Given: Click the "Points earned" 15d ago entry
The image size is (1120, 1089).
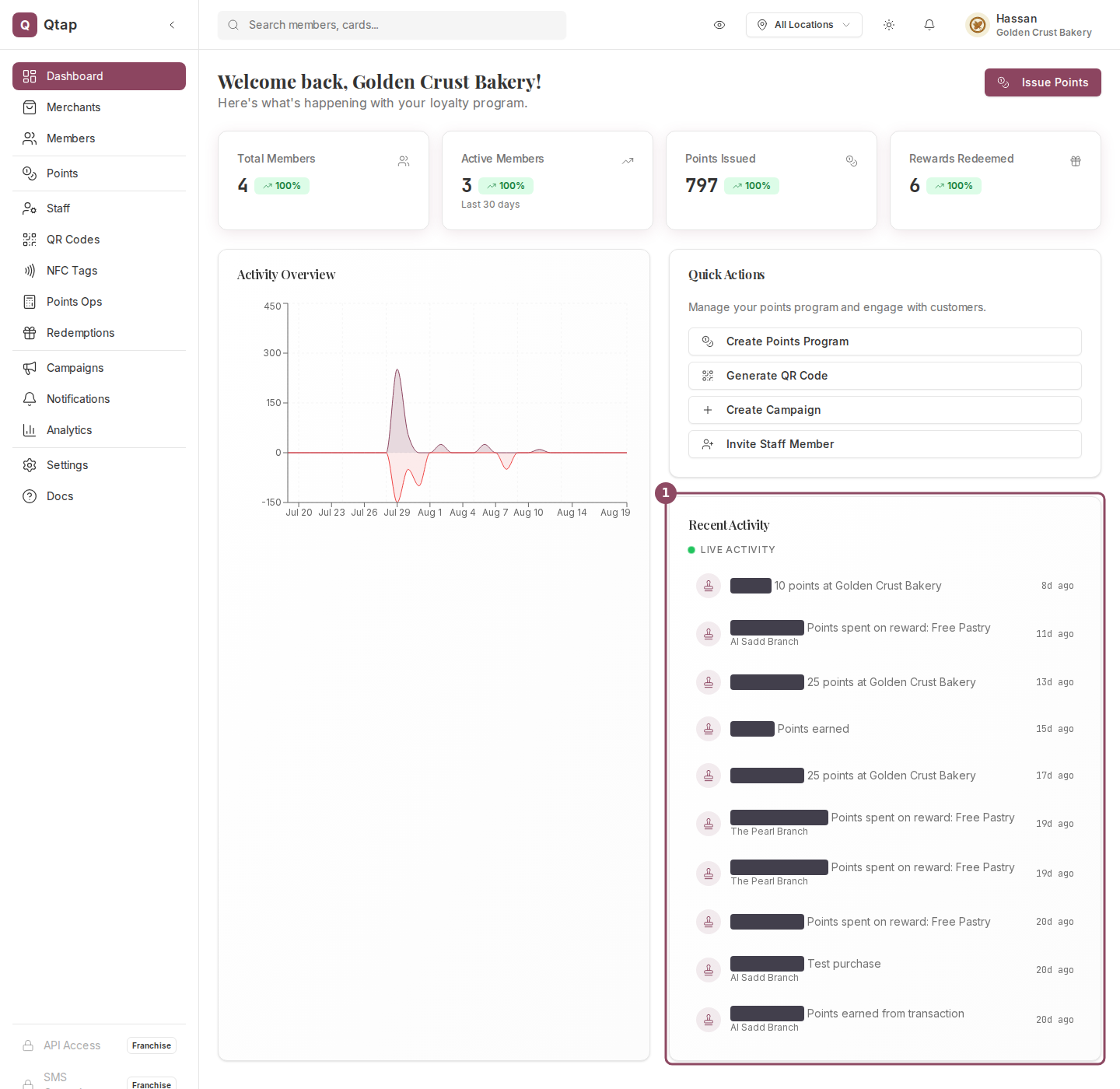Looking at the screenshot, I should (x=885, y=729).
